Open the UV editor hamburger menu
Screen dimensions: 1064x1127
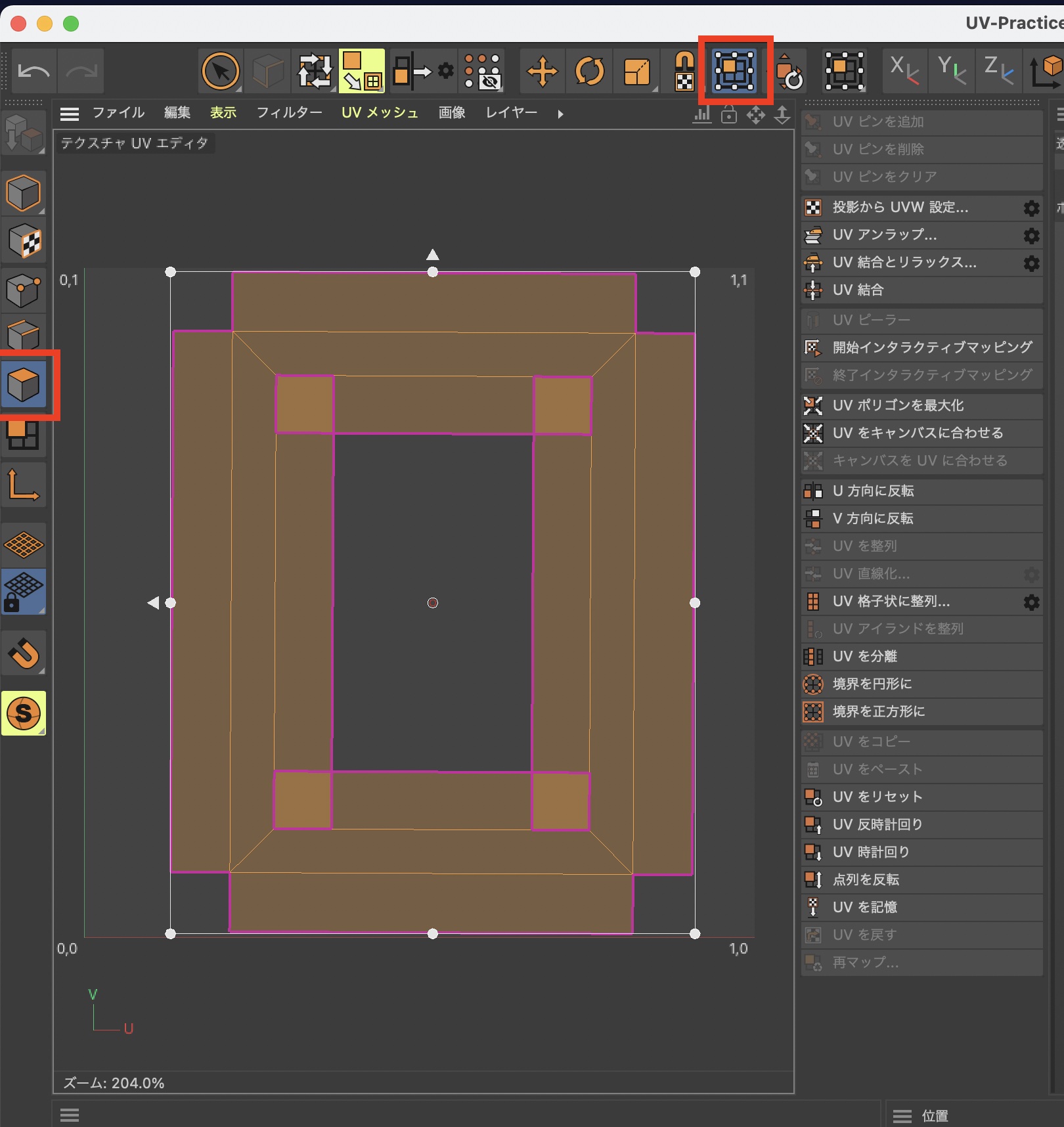(x=70, y=114)
